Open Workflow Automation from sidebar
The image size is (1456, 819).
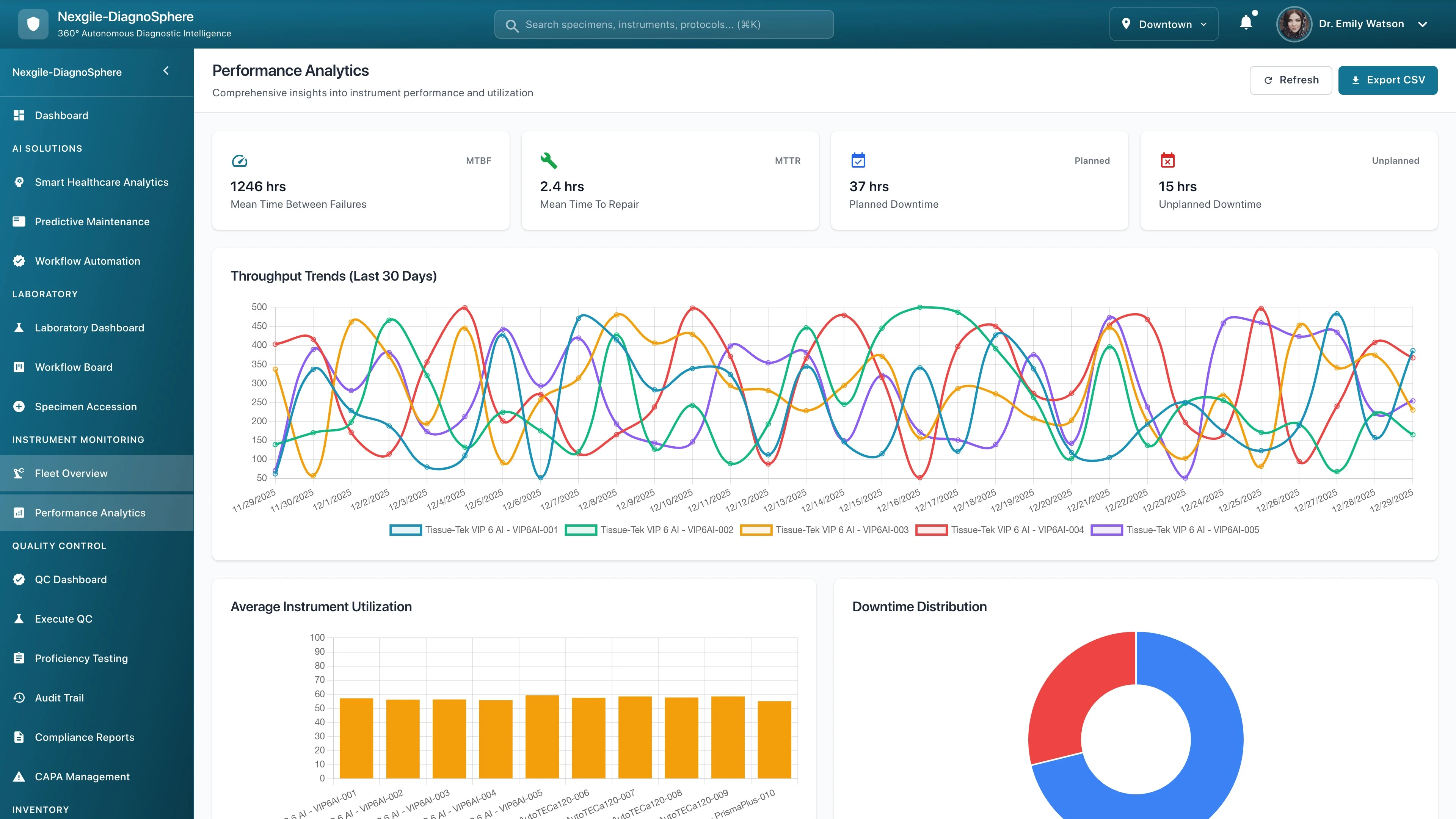coord(88,260)
